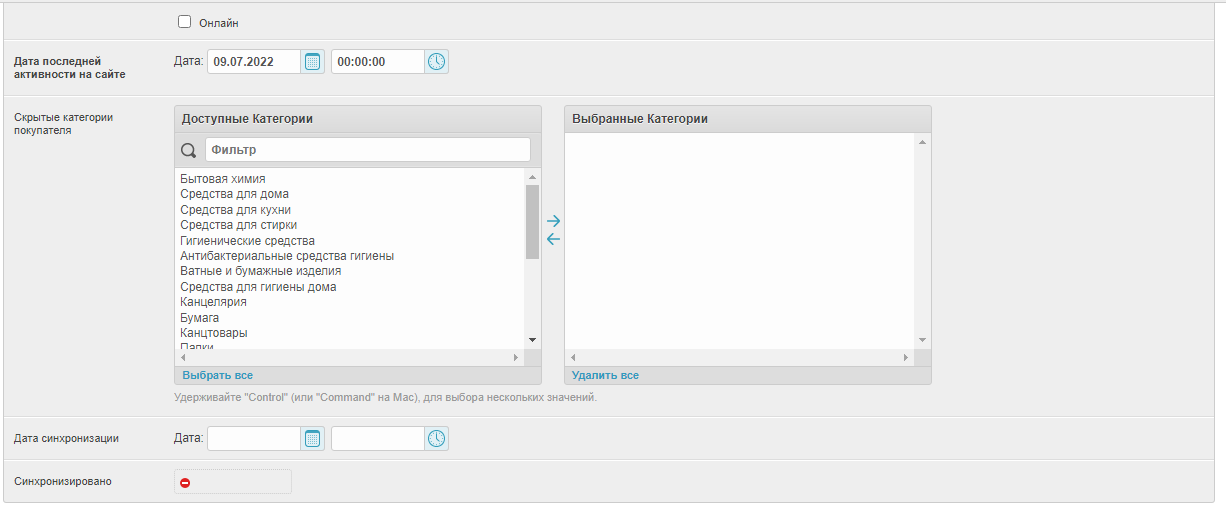Click right arrow to add selected category
Viewport: 1226px width, 505px height.
pos(553,221)
